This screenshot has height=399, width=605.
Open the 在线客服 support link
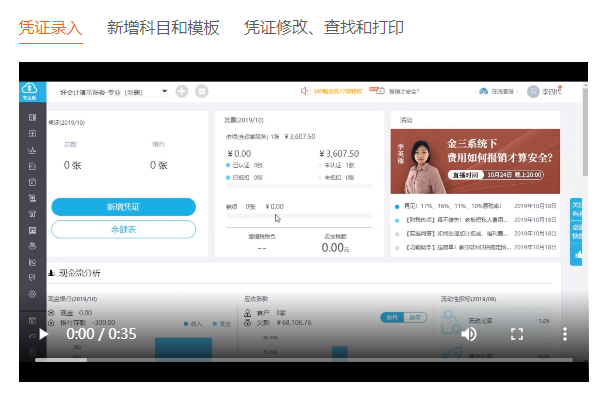coord(502,91)
